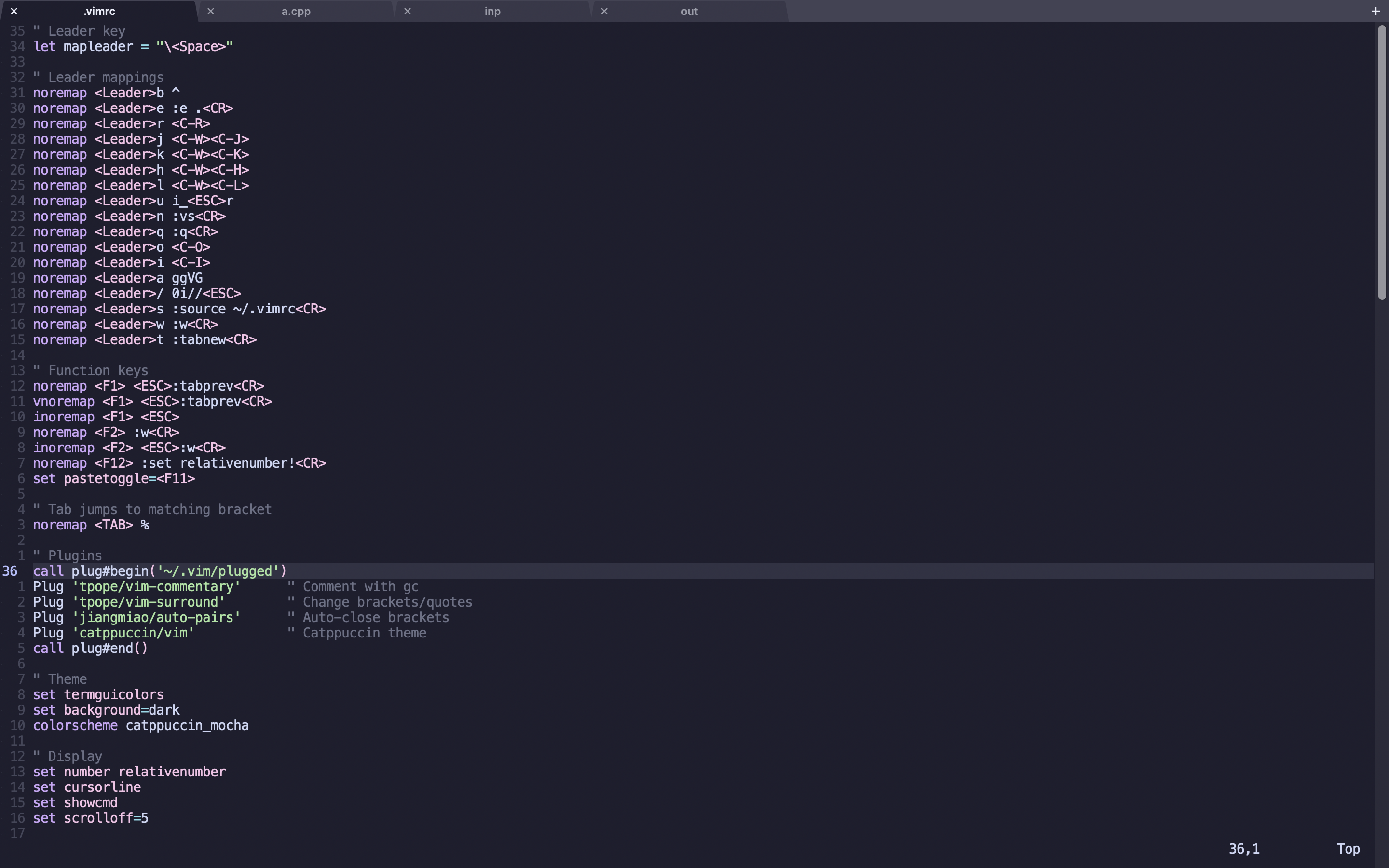The height and width of the screenshot is (868, 1389).
Task: Click line 'set number relativenumber'
Action: pyautogui.click(x=129, y=772)
